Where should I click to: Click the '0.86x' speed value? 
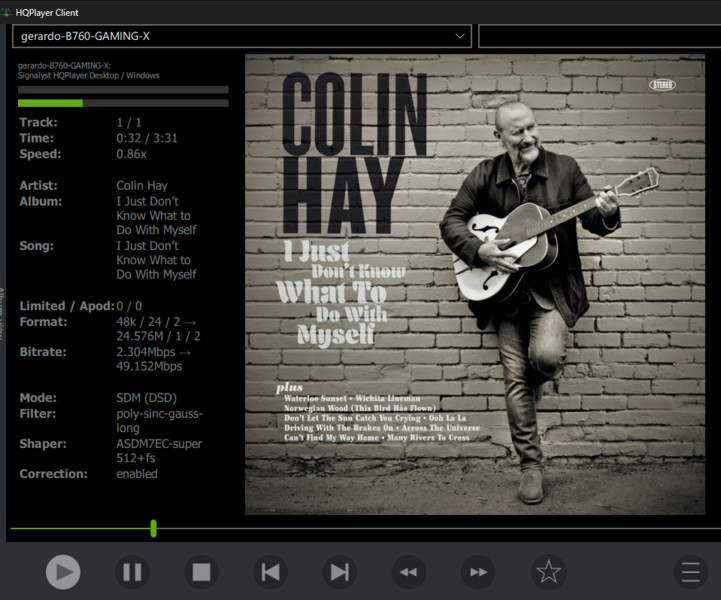(131, 154)
